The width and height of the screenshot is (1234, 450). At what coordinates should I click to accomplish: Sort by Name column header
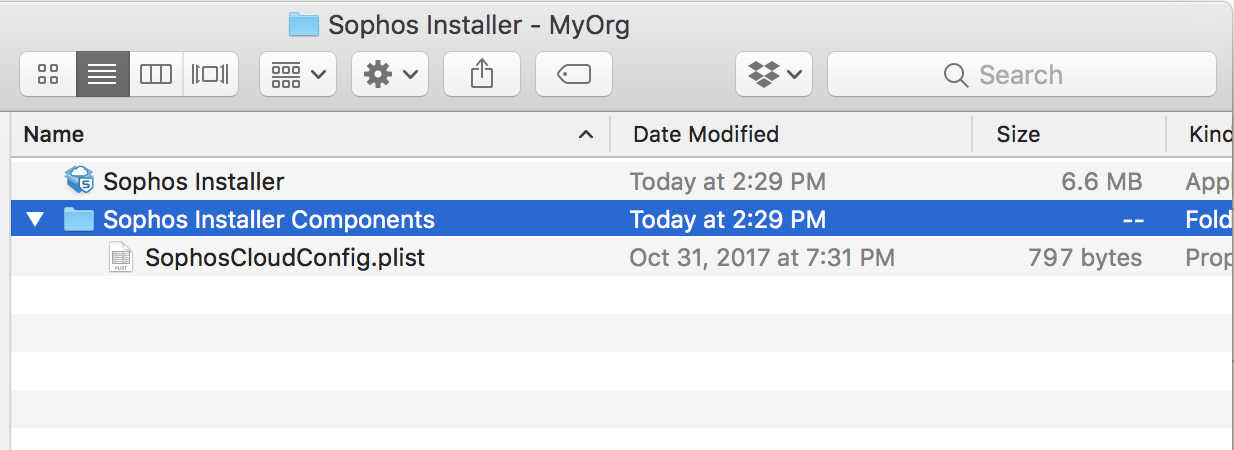54,134
